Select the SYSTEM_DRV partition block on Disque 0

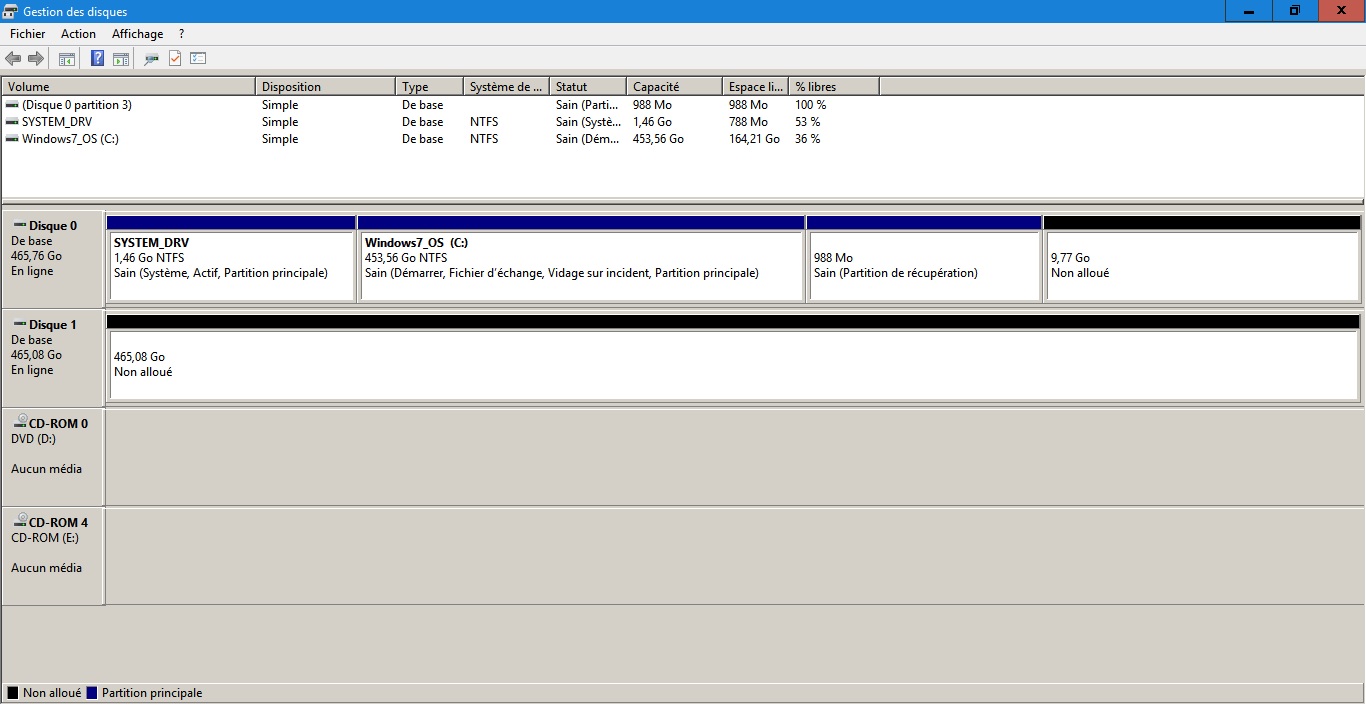pos(231,265)
